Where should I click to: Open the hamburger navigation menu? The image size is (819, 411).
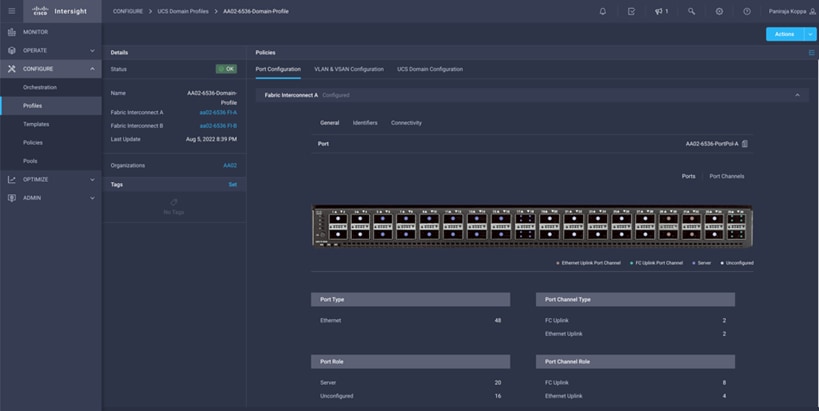click(x=11, y=11)
